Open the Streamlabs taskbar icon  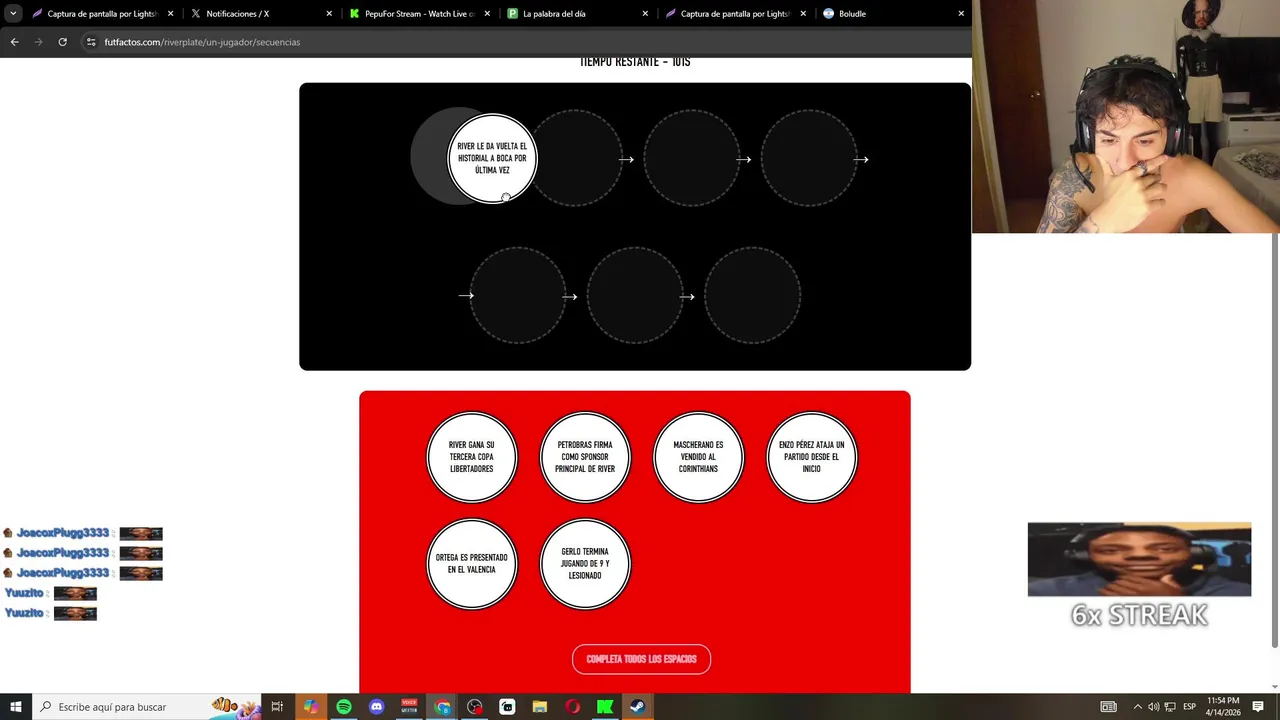coord(507,707)
